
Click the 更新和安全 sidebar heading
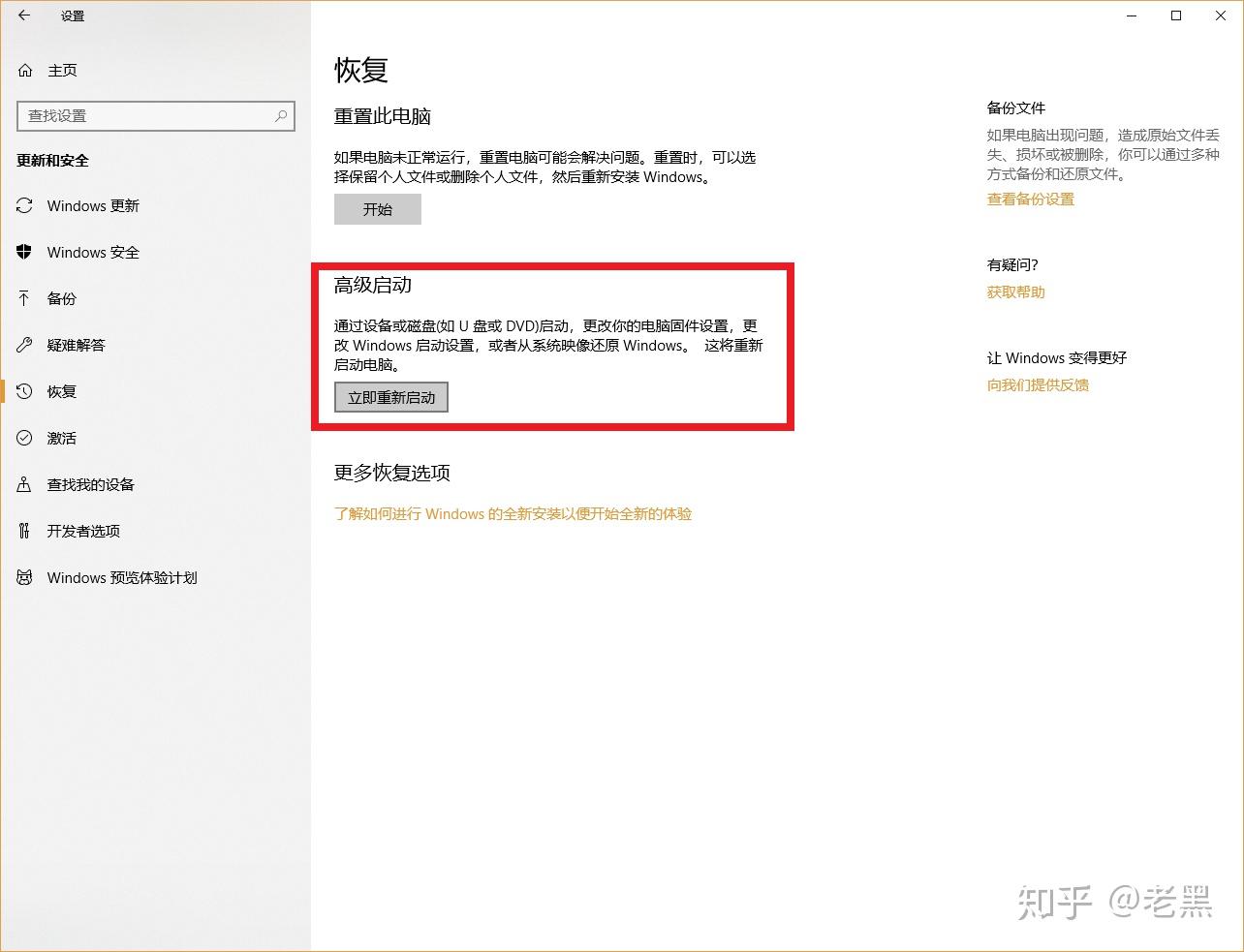(52, 161)
